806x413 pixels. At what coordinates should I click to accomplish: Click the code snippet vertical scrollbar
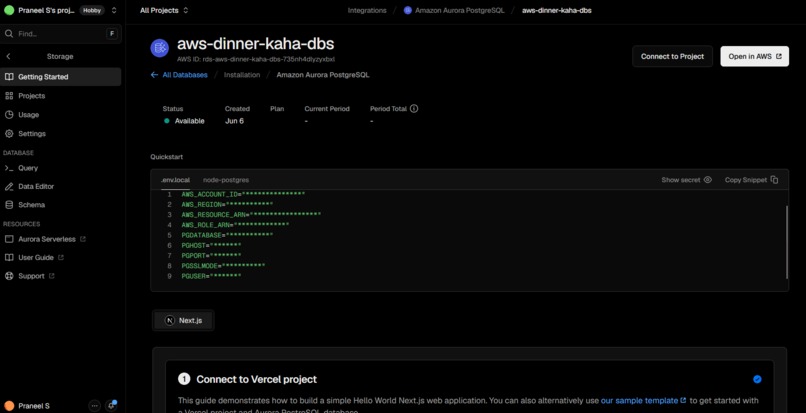point(786,242)
